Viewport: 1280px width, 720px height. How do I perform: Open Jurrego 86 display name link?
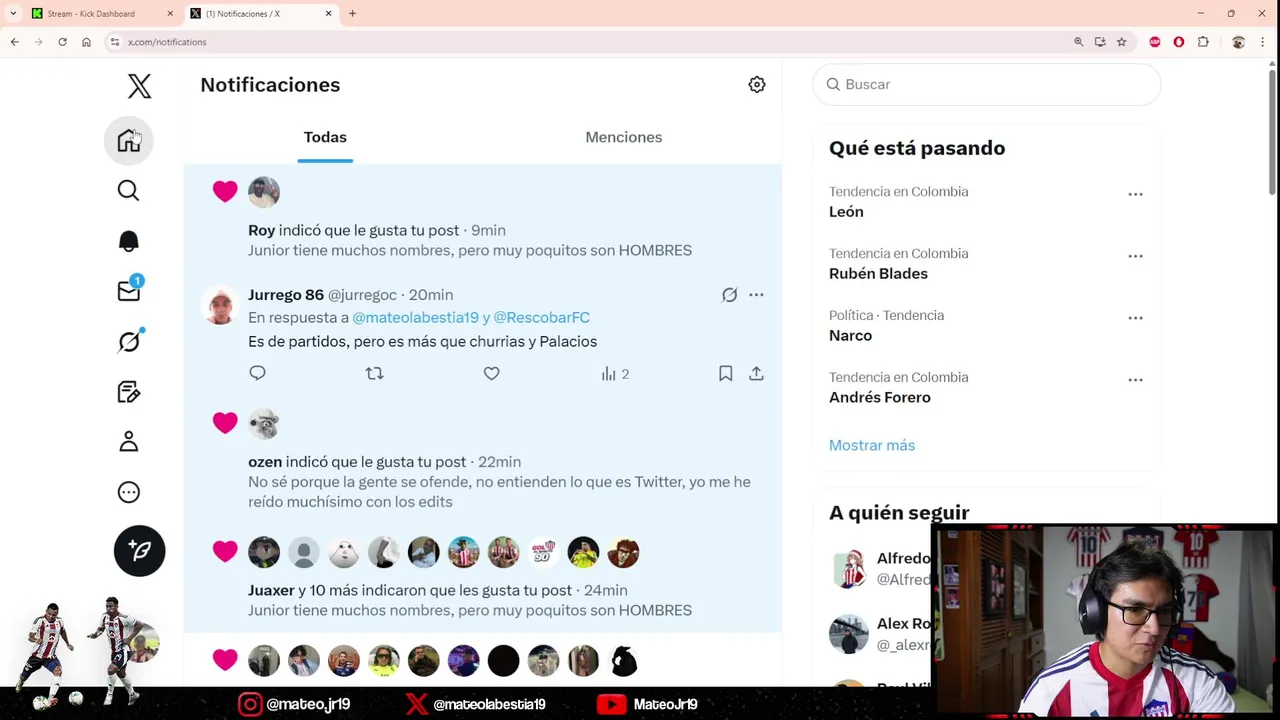click(x=286, y=295)
